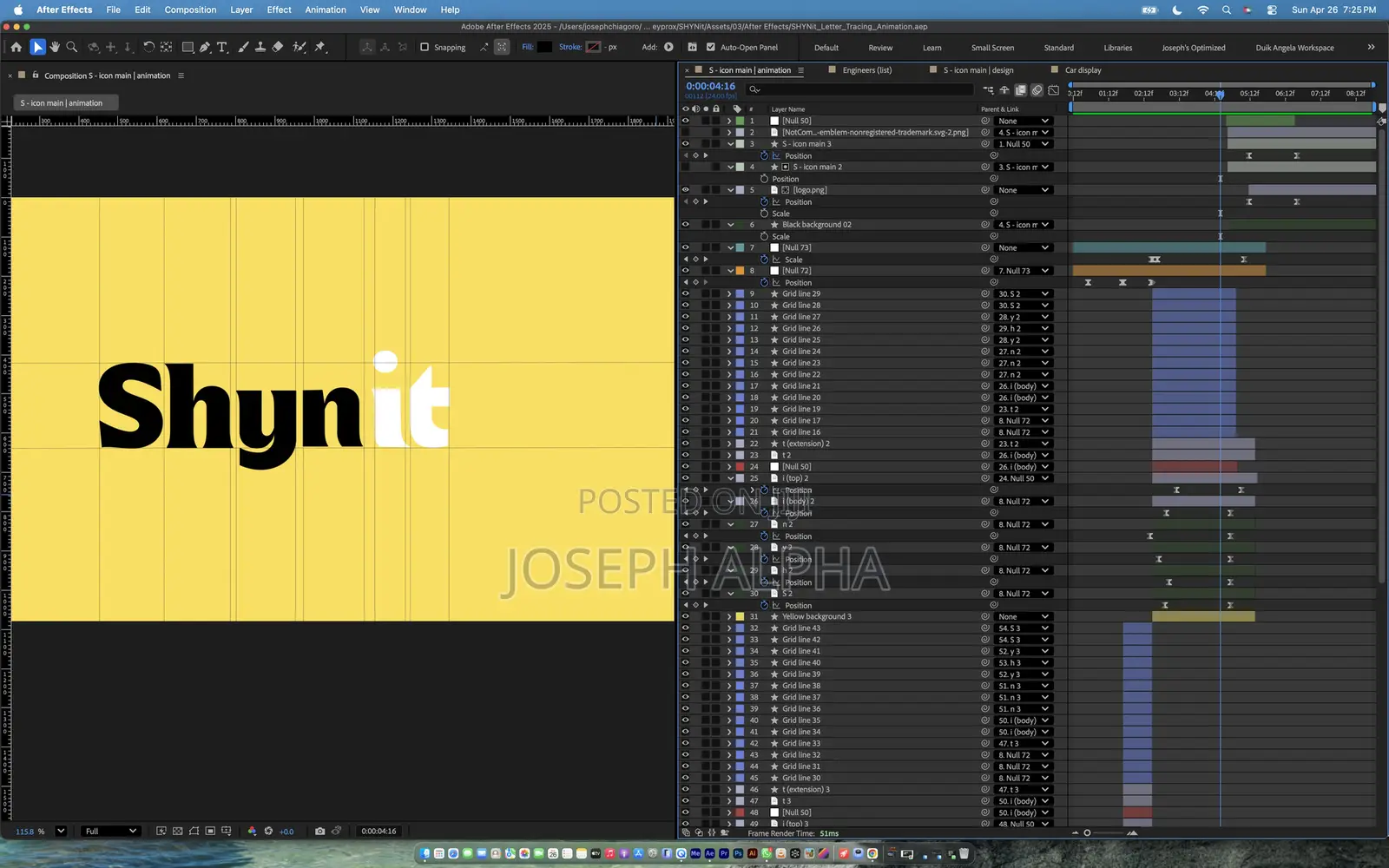The height and width of the screenshot is (868, 1389).
Task: Open the Effect menu
Action: 279,10
